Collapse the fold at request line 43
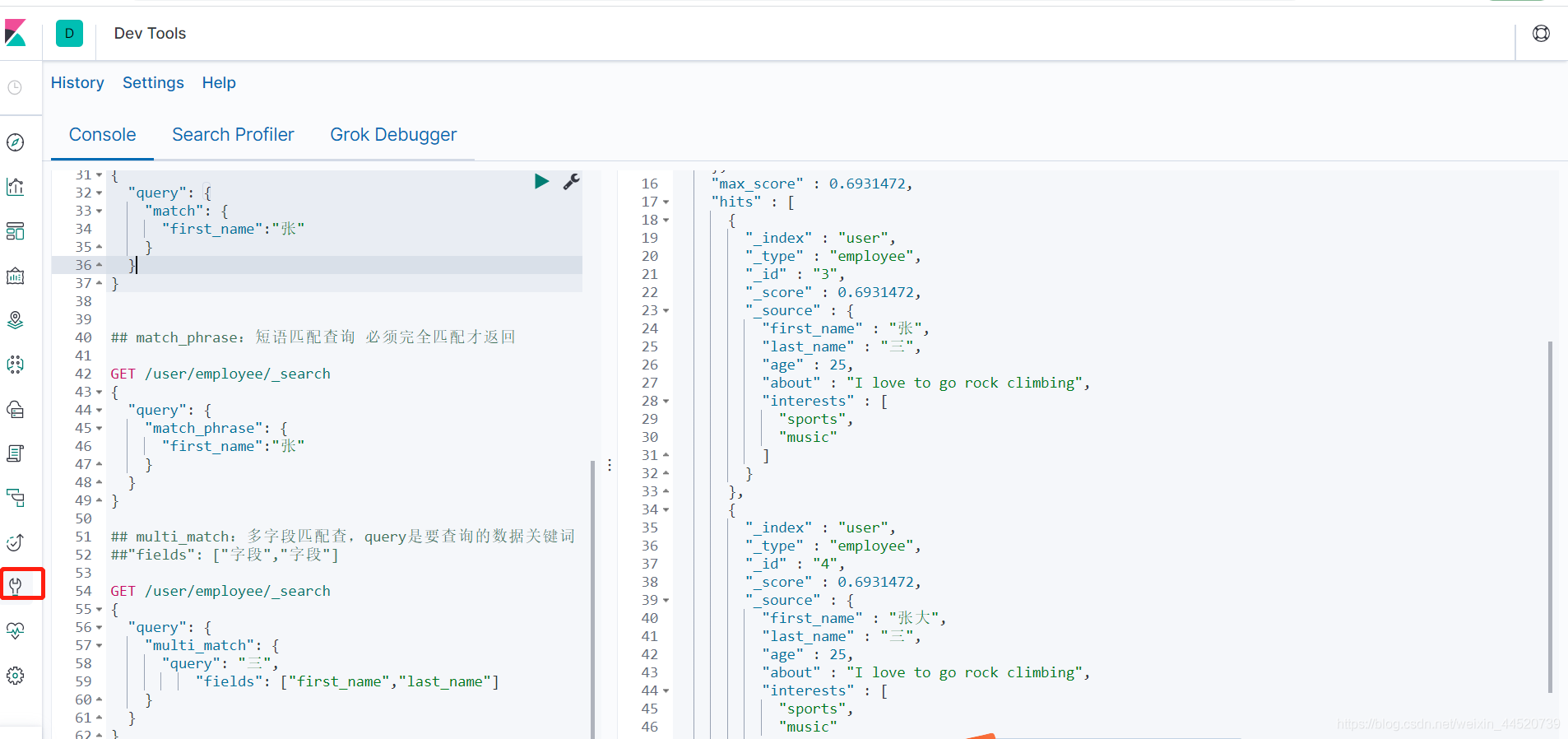Image resolution: width=1568 pixels, height=739 pixels. 99,393
